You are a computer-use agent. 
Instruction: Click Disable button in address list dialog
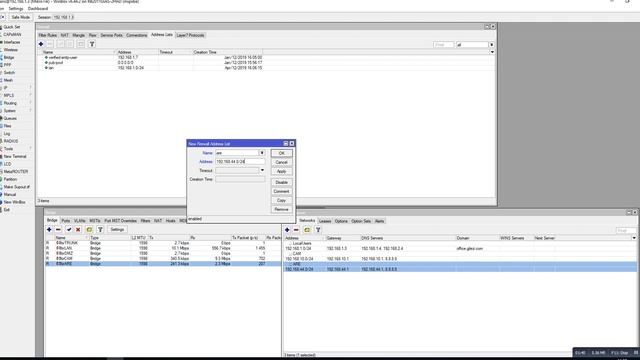coord(282,182)
